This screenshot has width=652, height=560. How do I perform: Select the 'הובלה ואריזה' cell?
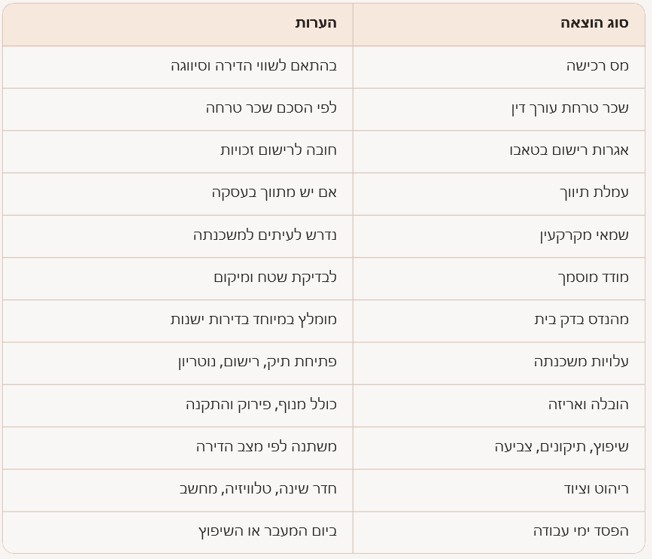tap(588, 404)
